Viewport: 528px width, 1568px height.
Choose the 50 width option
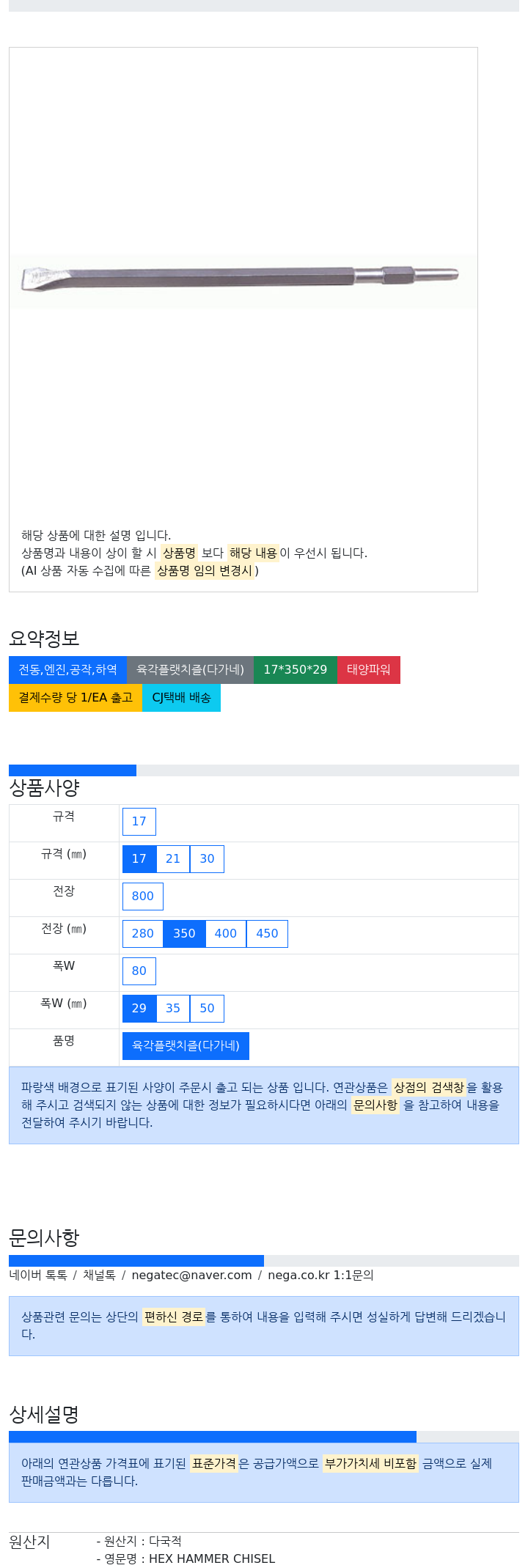pyautogui.click(x=208, y=1009)
